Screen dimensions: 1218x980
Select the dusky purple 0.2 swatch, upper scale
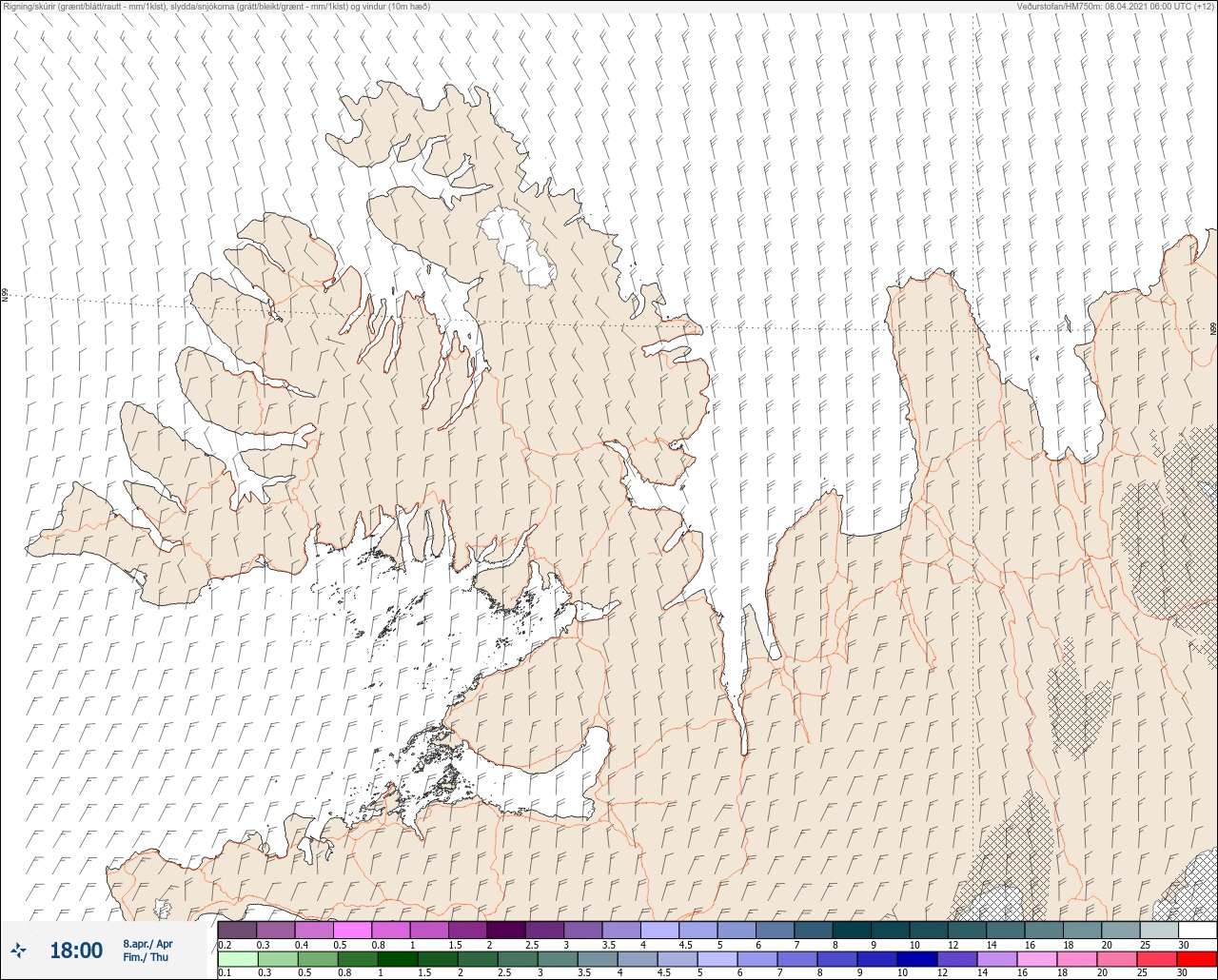(237, 930)
